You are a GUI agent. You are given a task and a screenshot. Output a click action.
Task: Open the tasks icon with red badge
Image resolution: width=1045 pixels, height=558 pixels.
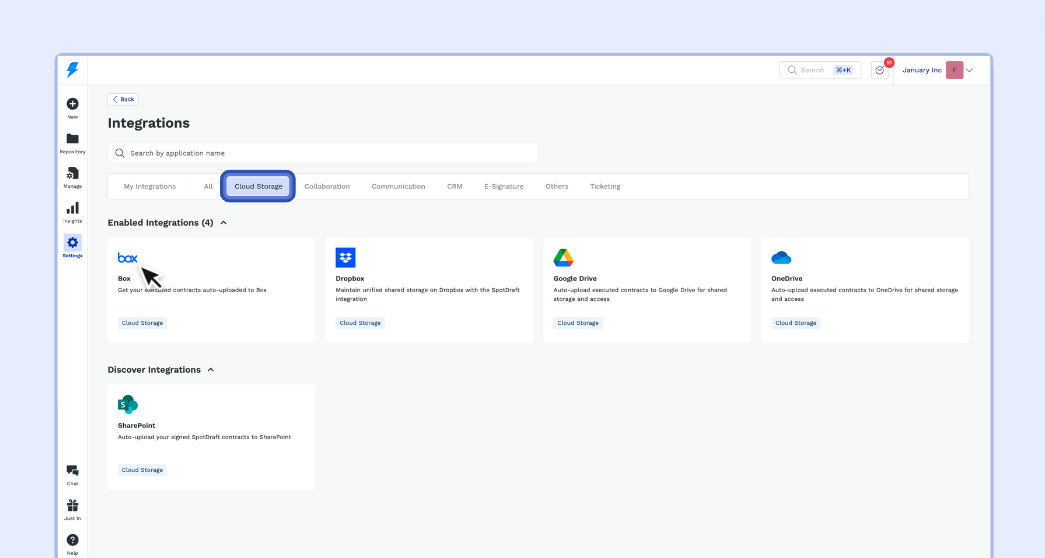879,70
